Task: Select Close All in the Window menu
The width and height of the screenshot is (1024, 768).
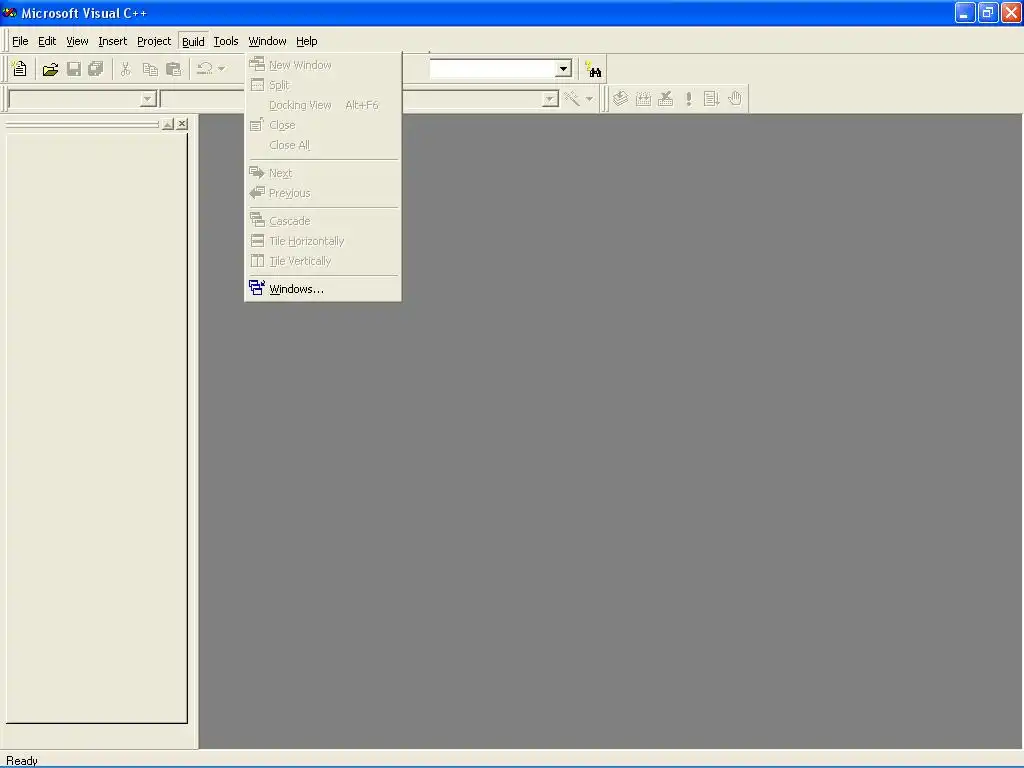Action: [x=323, y=145]
